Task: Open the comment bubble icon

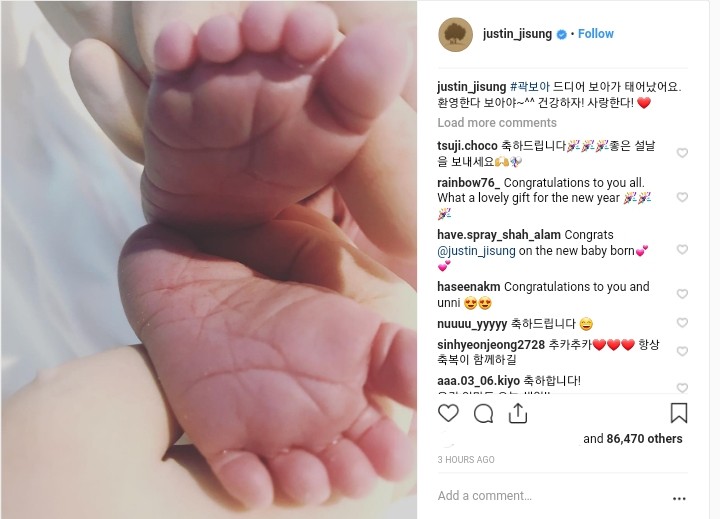Action: click(x=484, y=413)
